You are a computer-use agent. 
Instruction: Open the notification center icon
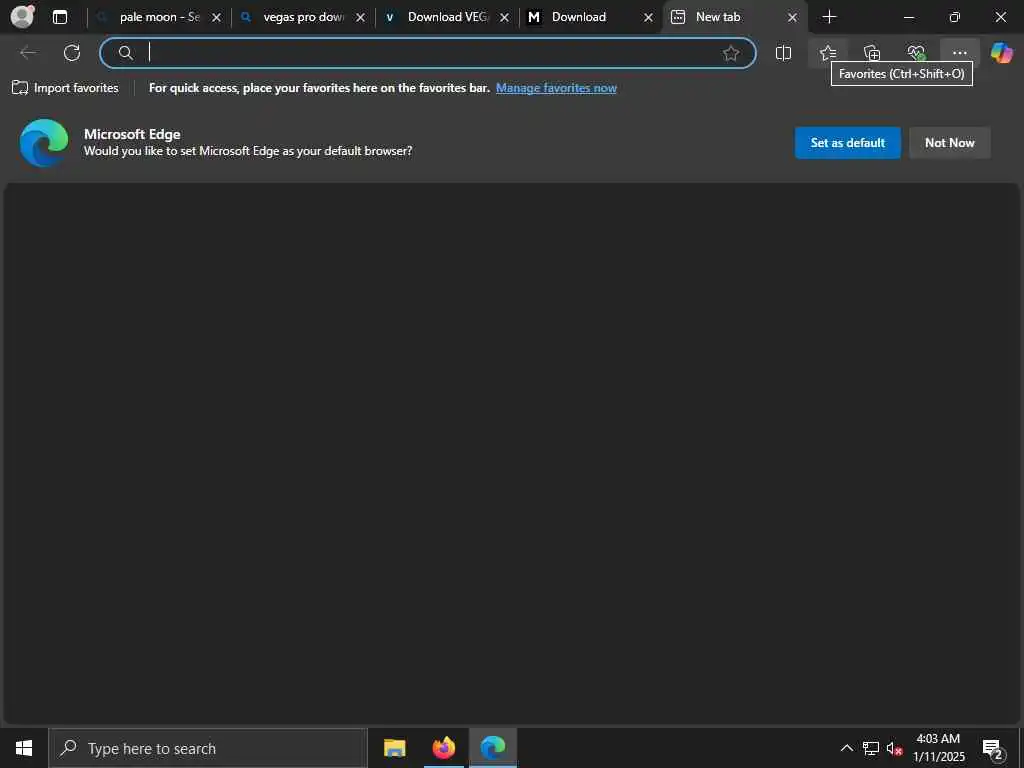[x=992, y=749]
